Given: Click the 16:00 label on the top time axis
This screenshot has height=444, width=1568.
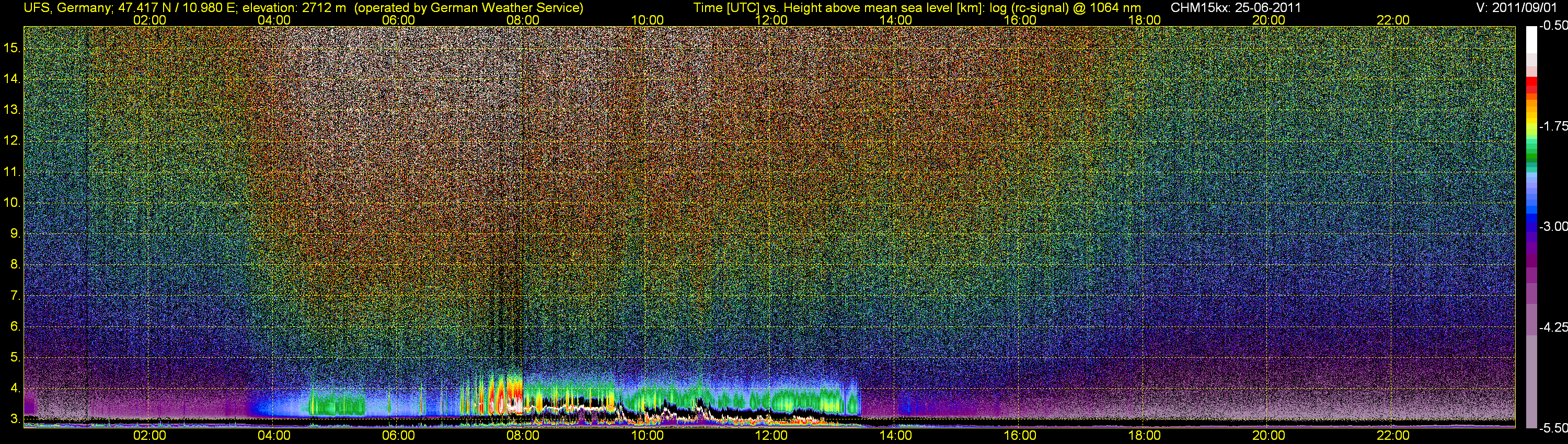Looking at the screenshot, I should [1020, 20].
